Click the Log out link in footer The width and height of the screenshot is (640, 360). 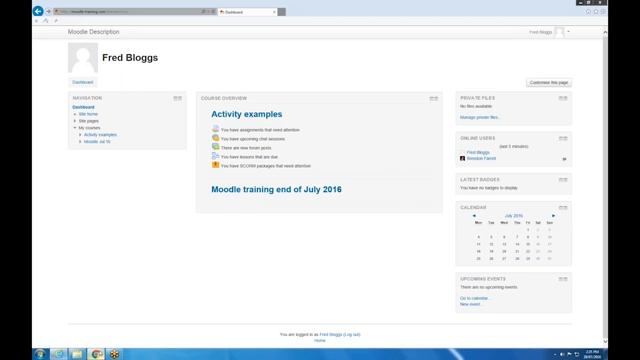click(x=352, y=335)
